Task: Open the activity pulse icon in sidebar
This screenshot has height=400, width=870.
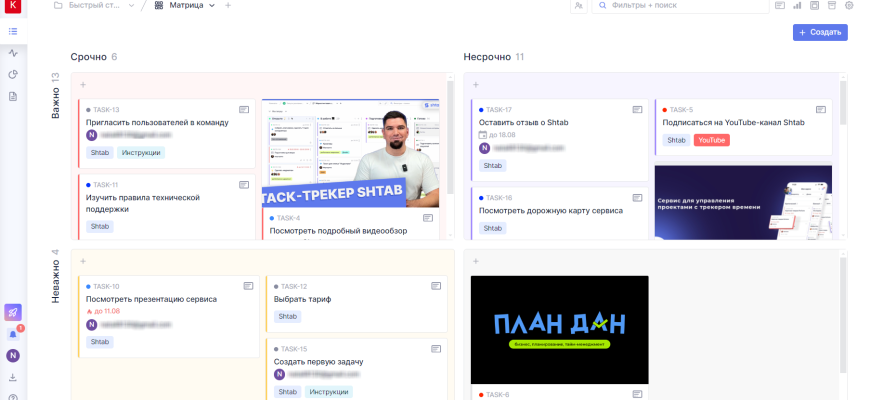Action: point(13,53)
